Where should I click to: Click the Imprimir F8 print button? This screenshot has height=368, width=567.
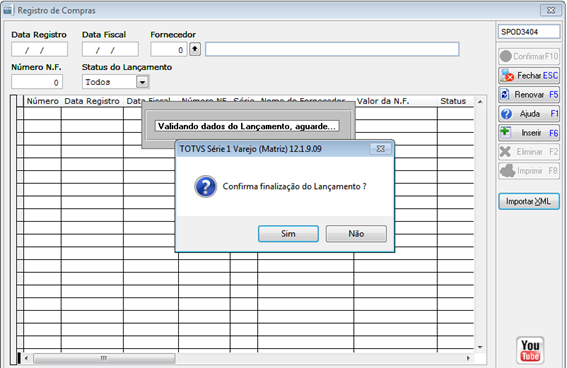[529, 171]
